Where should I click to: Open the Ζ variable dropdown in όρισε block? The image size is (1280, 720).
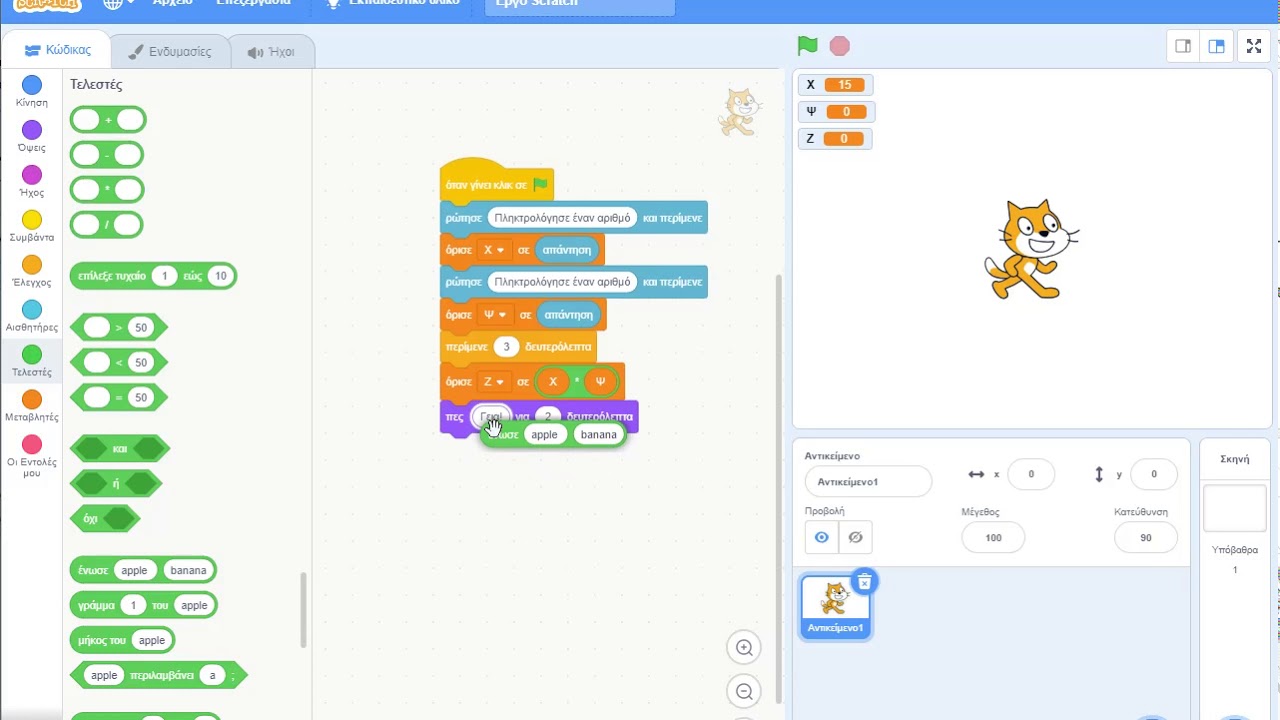494,381
